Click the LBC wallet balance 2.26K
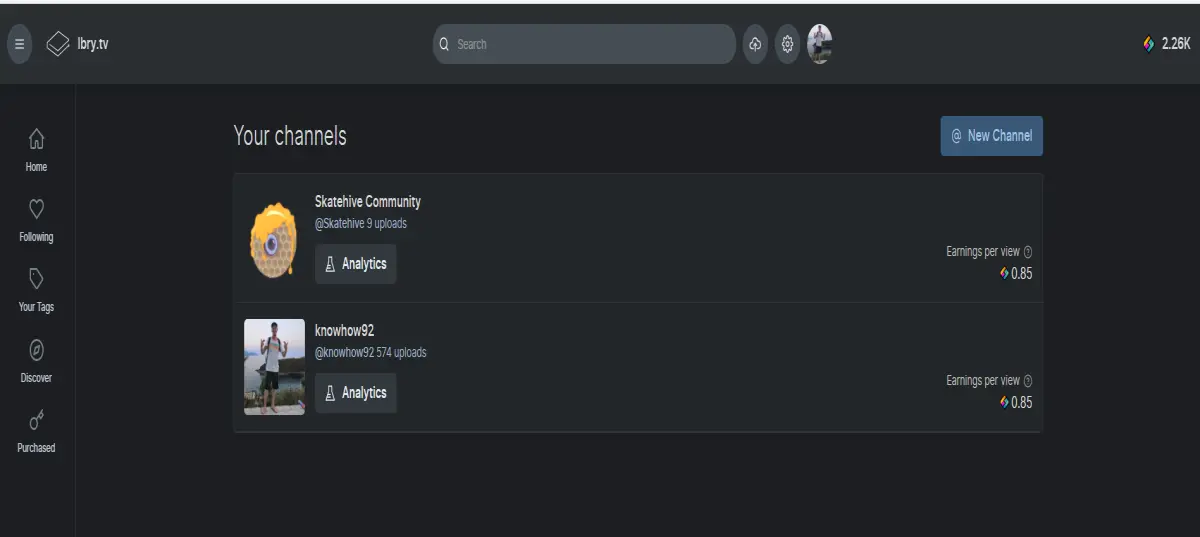Viewport: 1200px width, 537px height. pyautogui.click(x=1166, y=44)
